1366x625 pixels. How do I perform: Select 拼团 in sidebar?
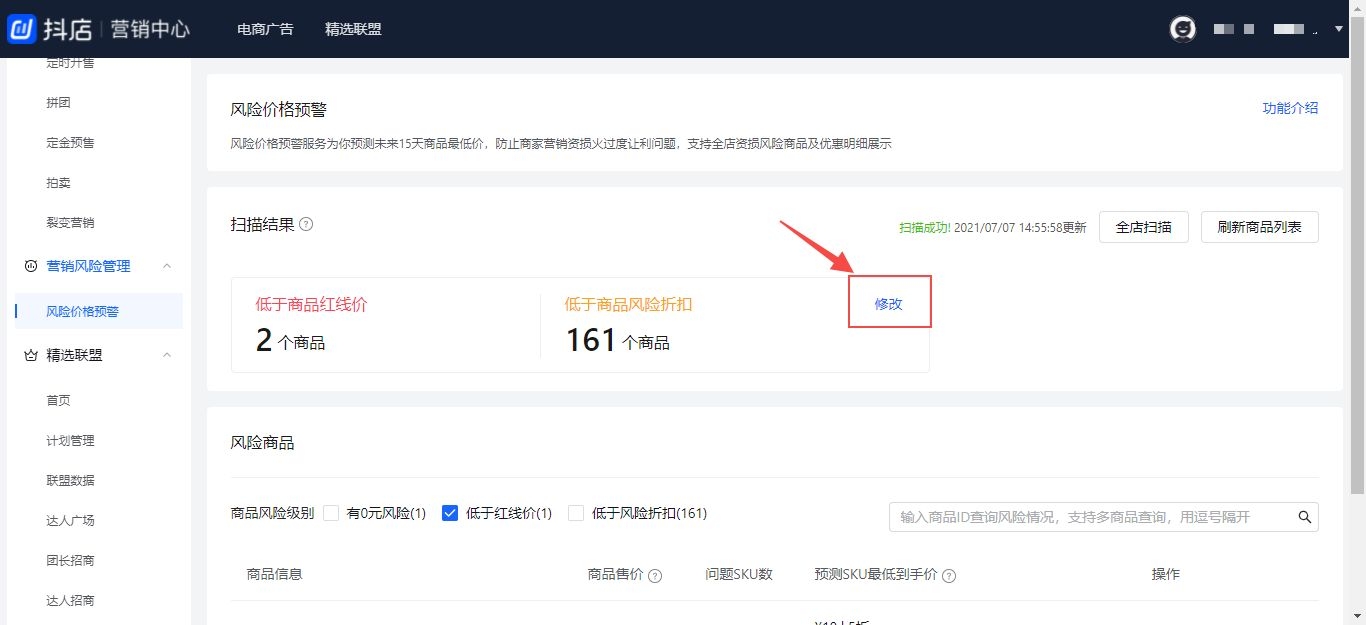pos(58,103)
